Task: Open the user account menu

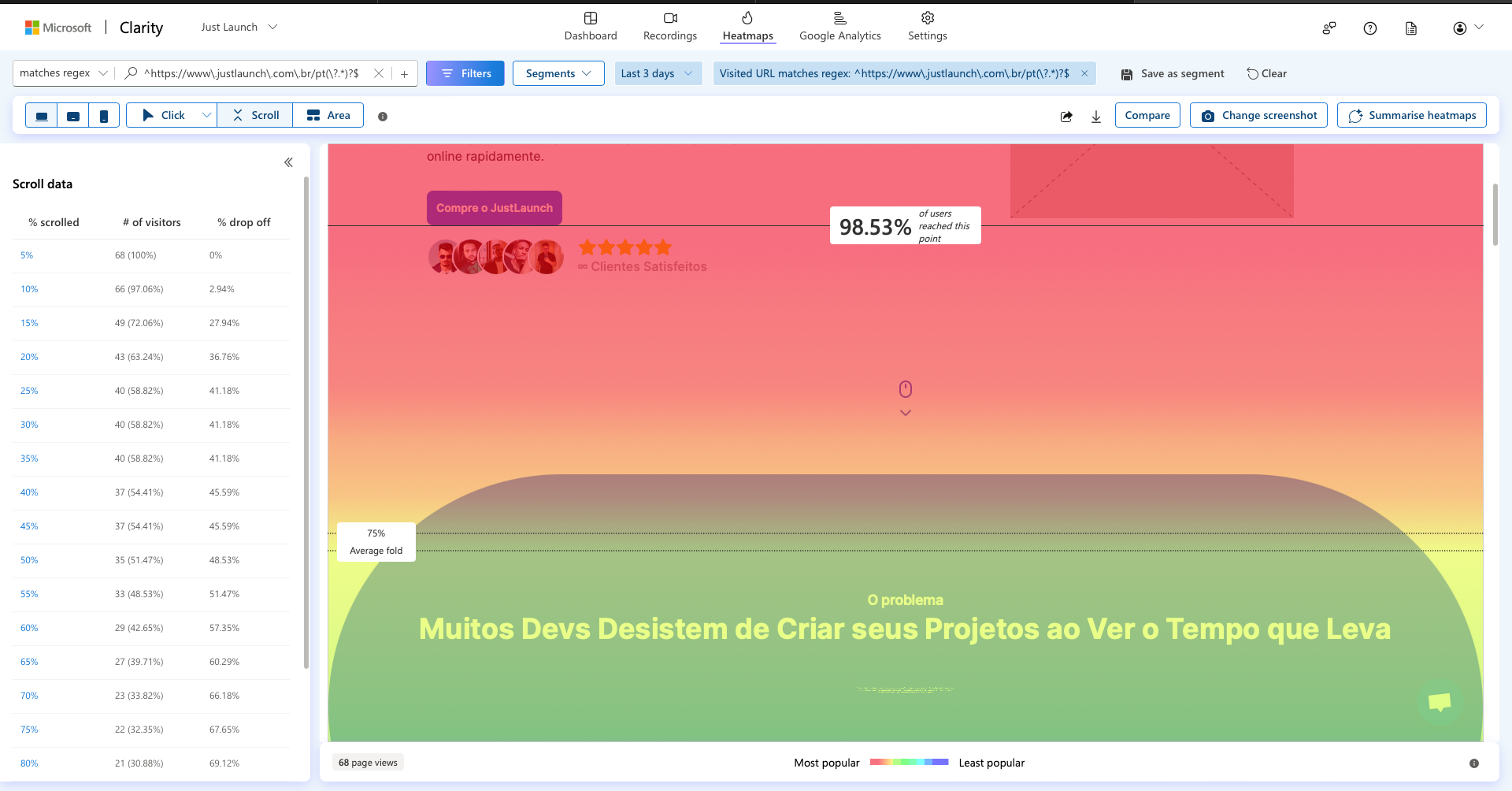Action: click(x=1468, y=28)
